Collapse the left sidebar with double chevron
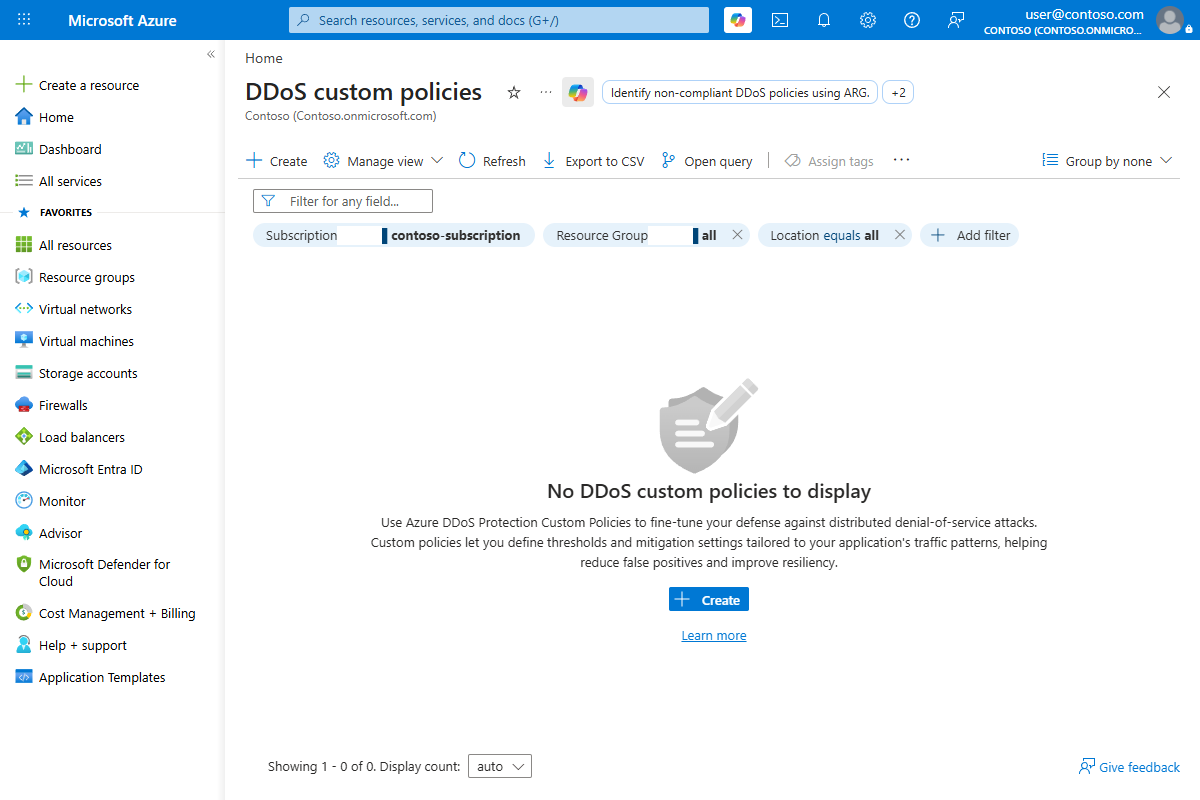 211,54
